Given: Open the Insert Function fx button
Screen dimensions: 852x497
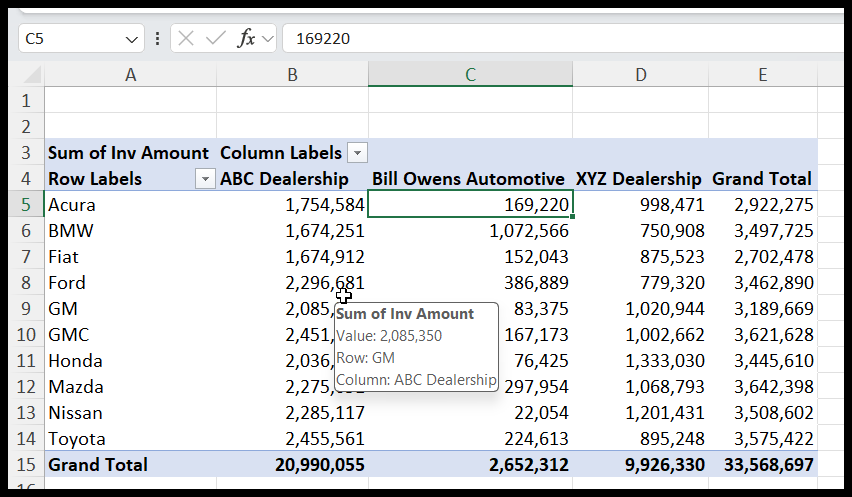Looking at the screenshot, I should pyautogui.click(x=246, y=39).
